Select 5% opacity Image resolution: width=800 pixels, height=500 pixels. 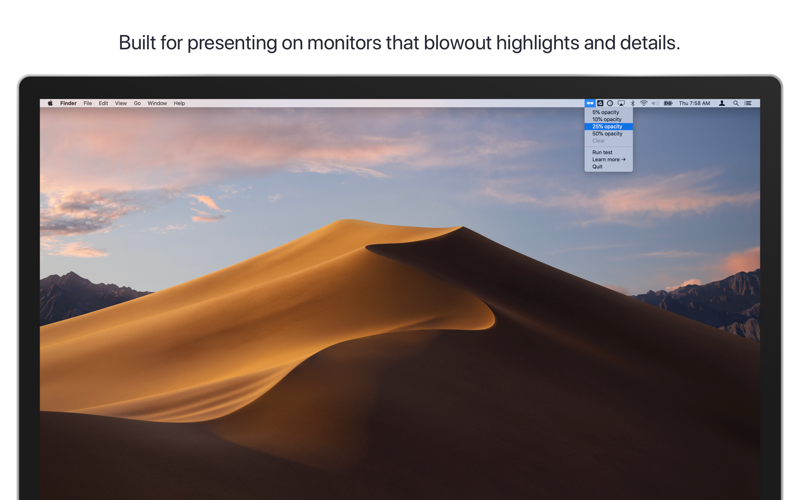coord(609,112)
